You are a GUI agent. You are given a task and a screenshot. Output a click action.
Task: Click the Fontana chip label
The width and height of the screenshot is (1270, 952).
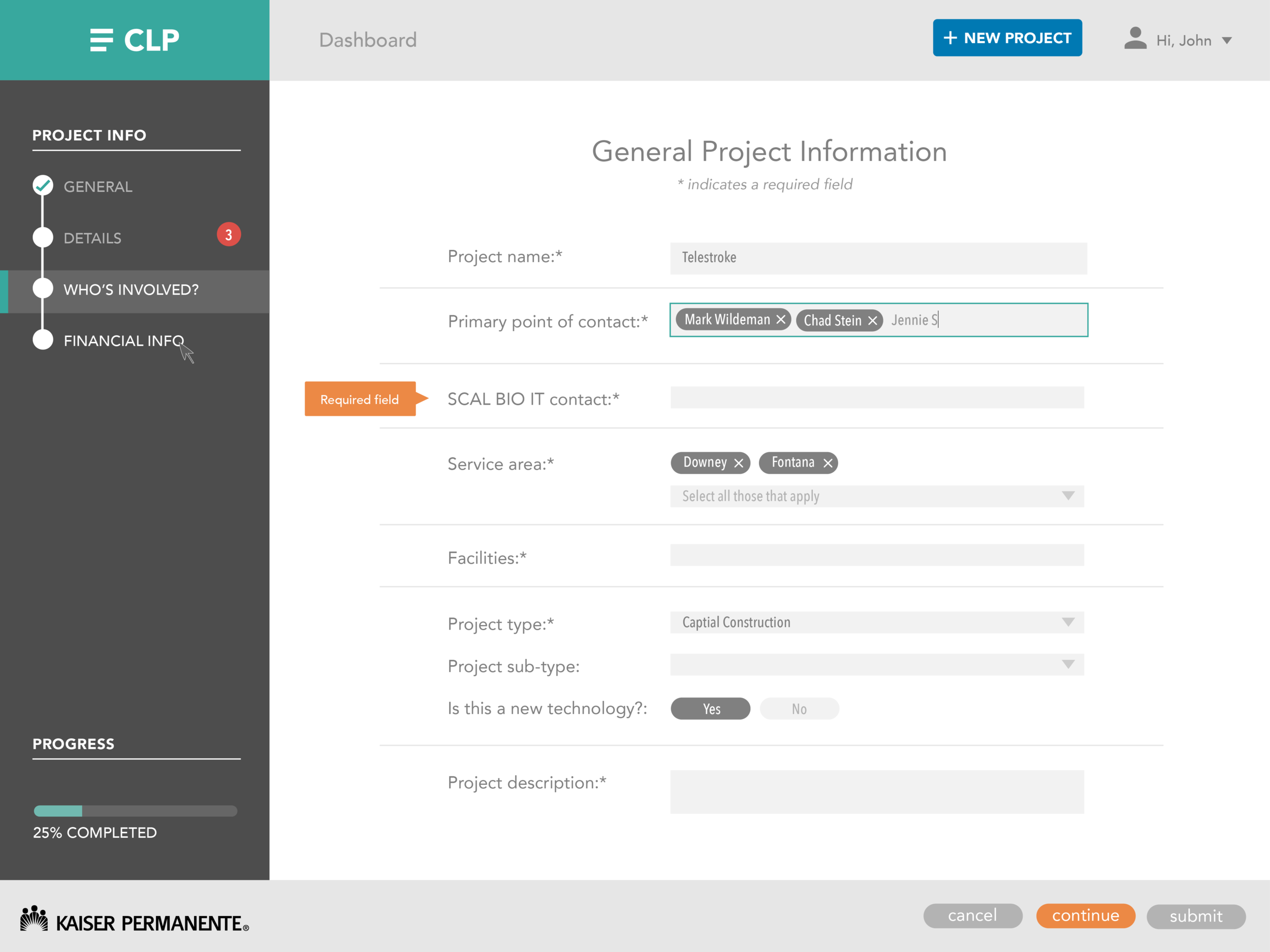(793, 463)
